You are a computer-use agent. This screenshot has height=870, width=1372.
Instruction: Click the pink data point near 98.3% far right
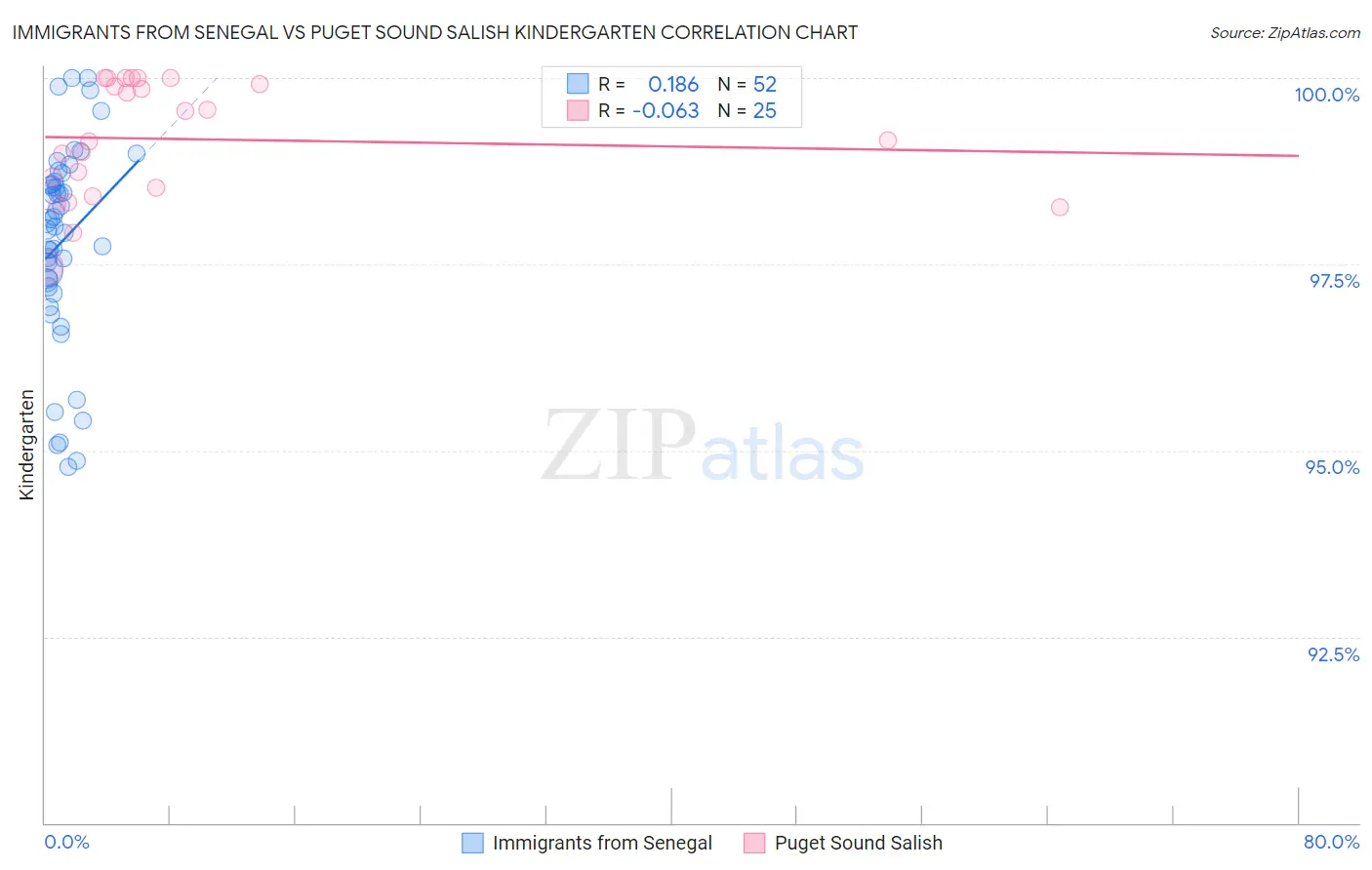(x=1060, y=207)
